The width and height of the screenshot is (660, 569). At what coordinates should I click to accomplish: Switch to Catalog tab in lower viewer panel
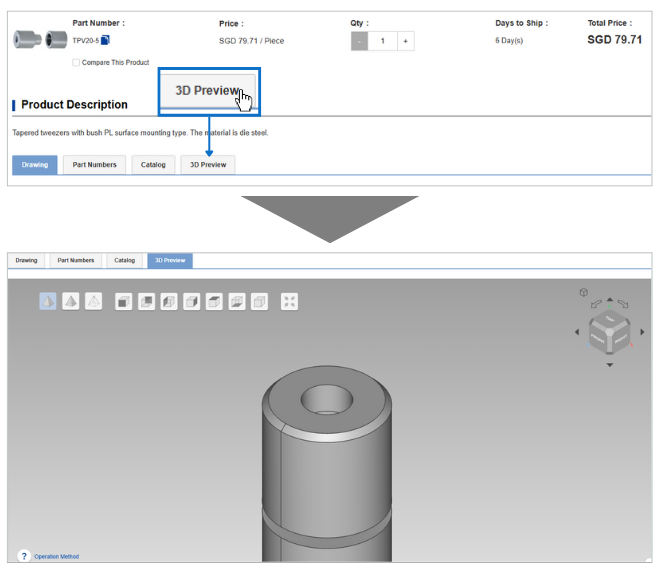[124, 260]
